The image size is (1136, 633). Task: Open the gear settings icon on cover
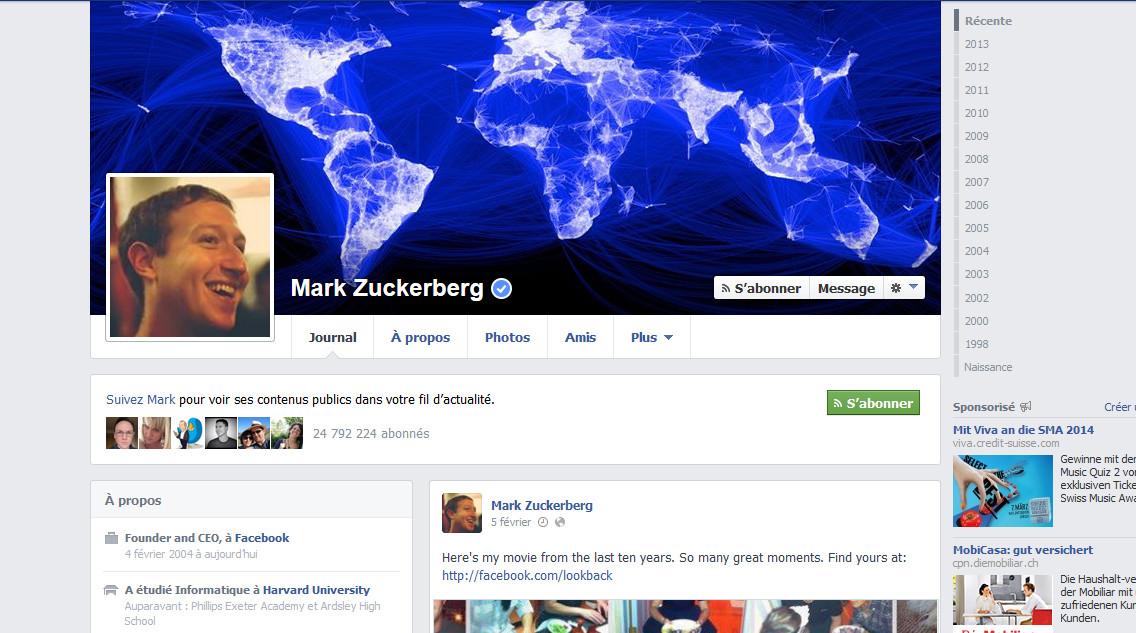(x=895, y=288)
